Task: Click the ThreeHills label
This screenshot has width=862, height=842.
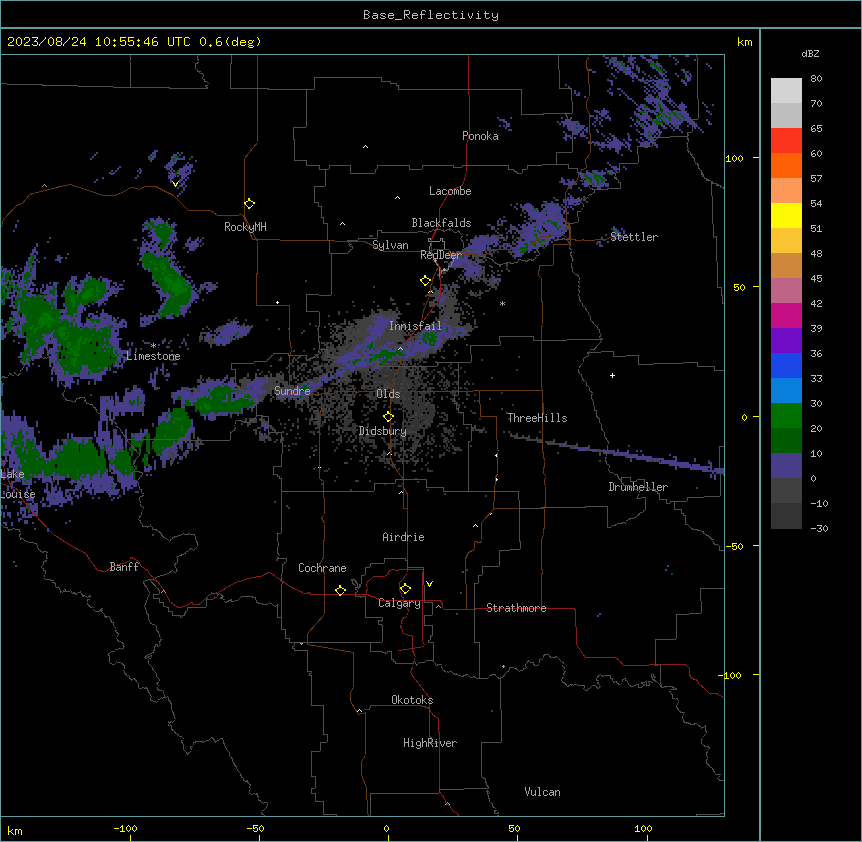Action: tap(537, 418)
